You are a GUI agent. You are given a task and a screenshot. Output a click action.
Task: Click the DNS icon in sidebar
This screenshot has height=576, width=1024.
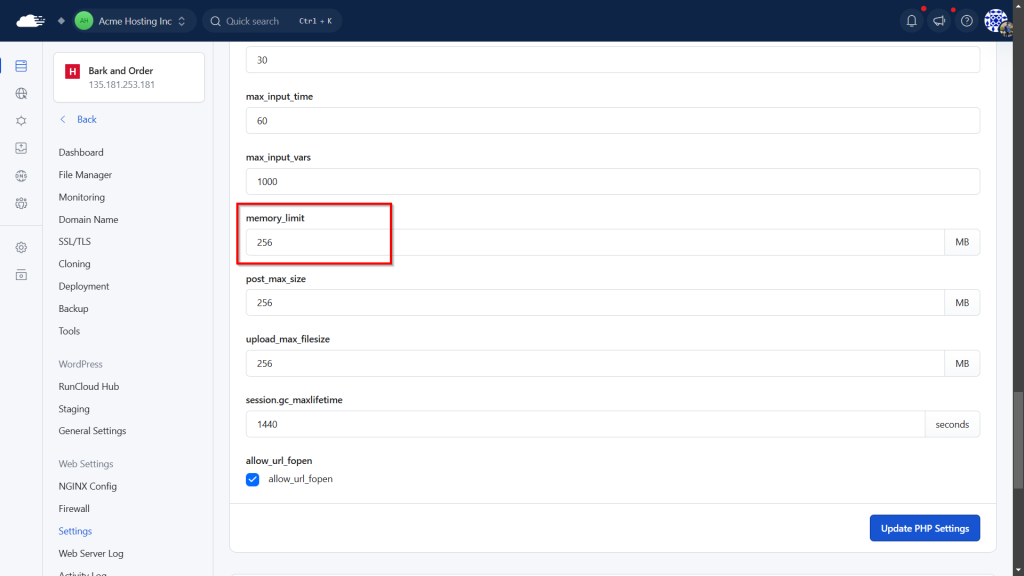pos(21,176)
